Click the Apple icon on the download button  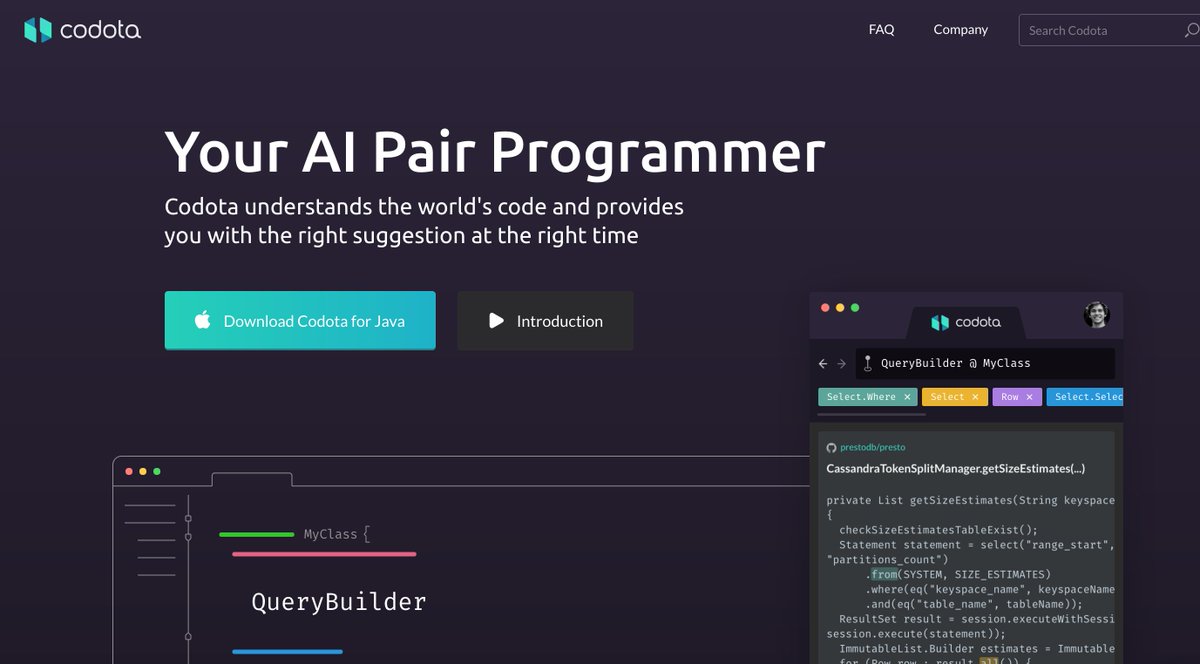(202, 321)
